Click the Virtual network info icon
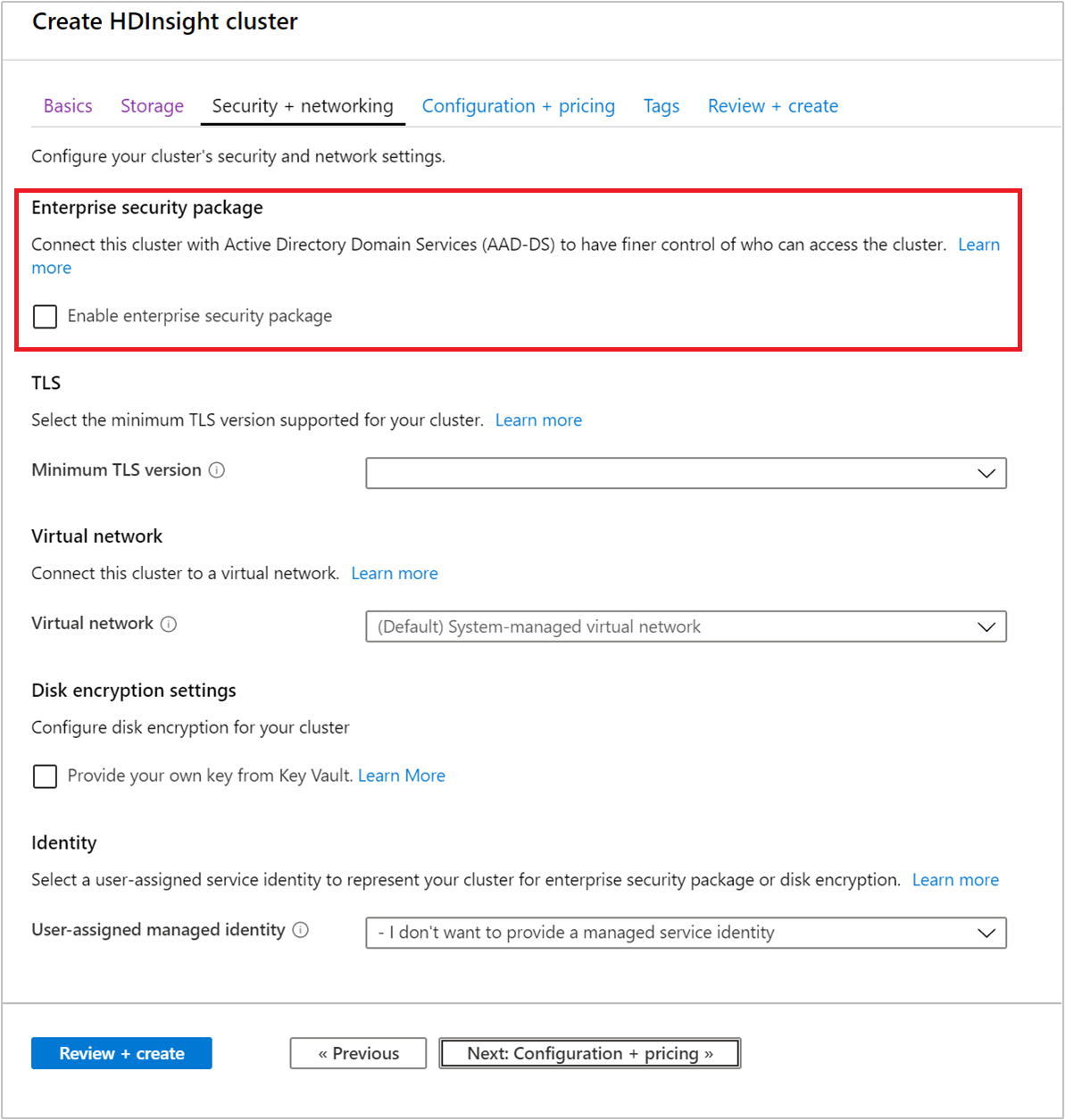 click(x=169, y=624)
